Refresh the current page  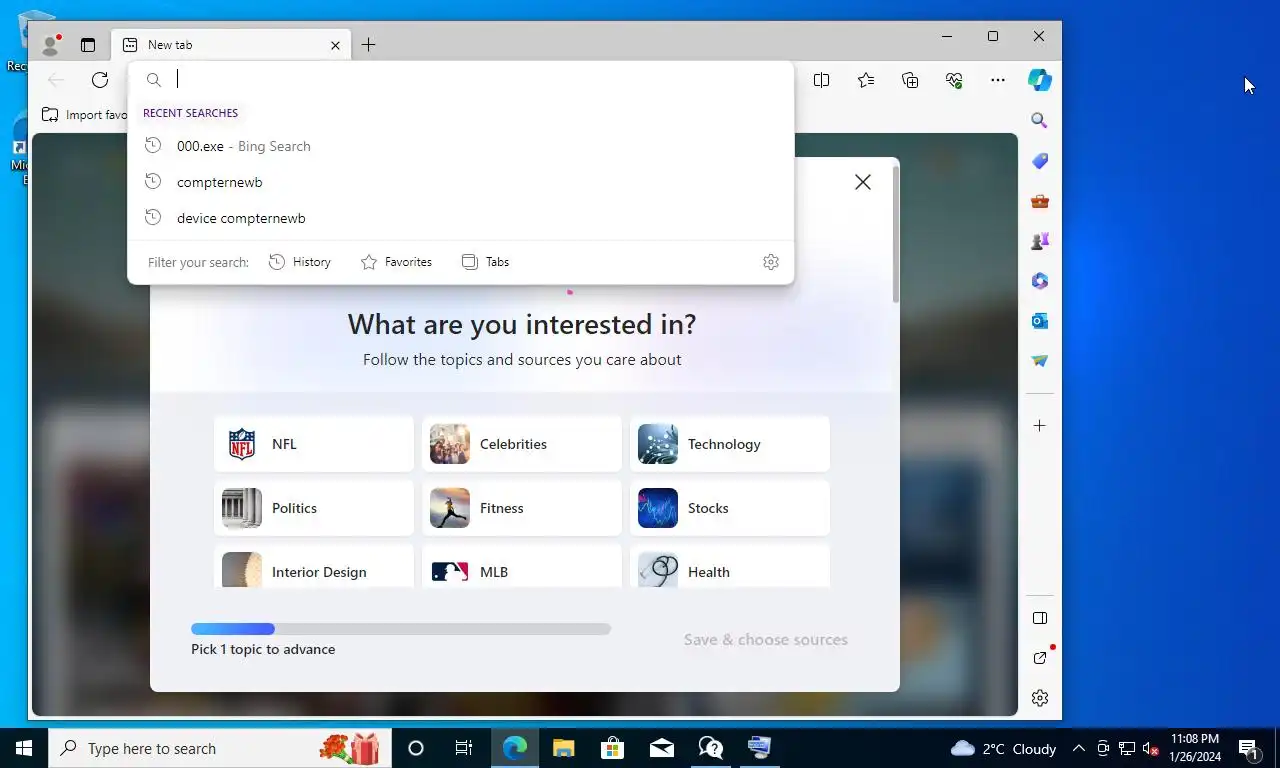click(100, 80)
